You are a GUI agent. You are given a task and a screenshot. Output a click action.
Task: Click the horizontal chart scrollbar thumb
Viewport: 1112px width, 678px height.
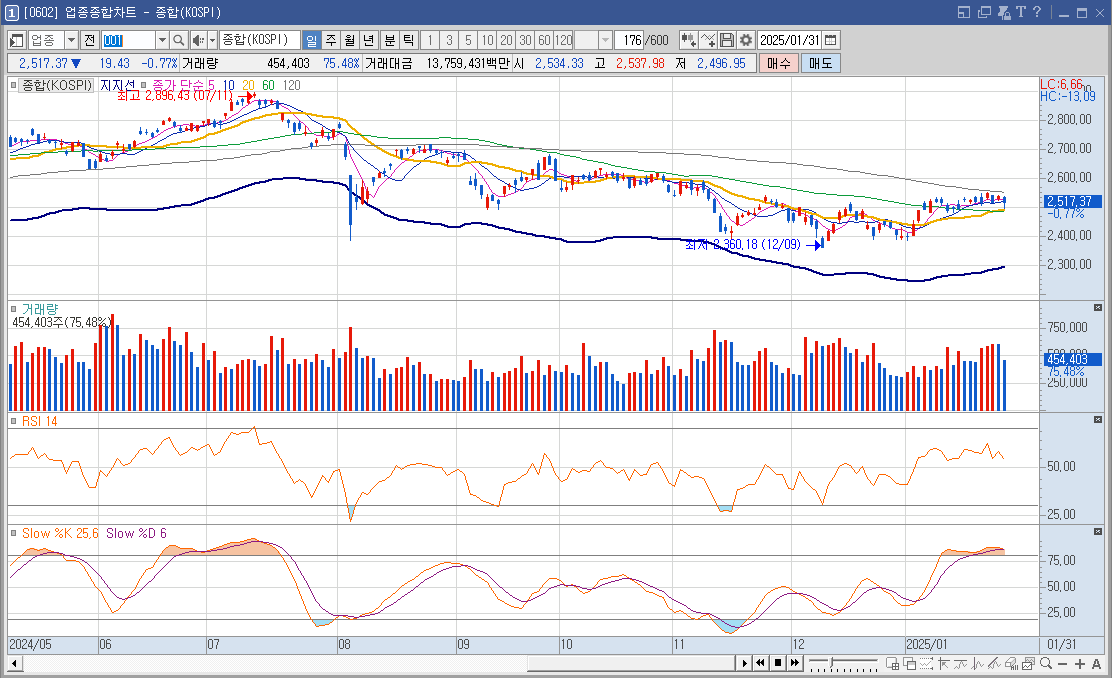pos(631,664)
